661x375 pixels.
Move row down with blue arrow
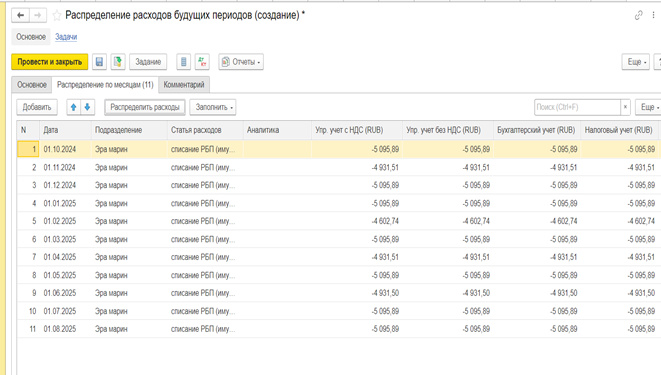[x=87, y=107]
